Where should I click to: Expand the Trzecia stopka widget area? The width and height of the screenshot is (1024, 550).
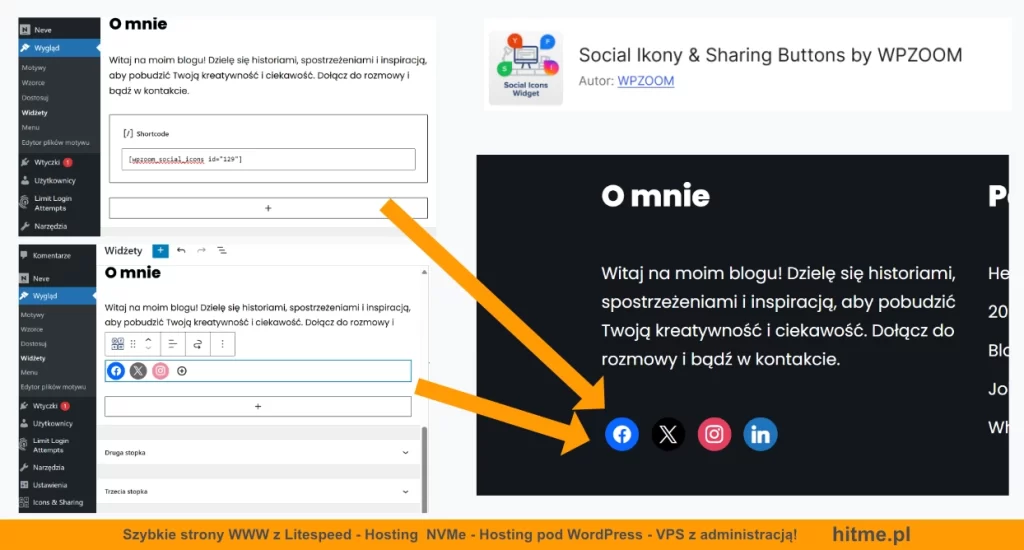pyautogui.click(x=405, y=492)
